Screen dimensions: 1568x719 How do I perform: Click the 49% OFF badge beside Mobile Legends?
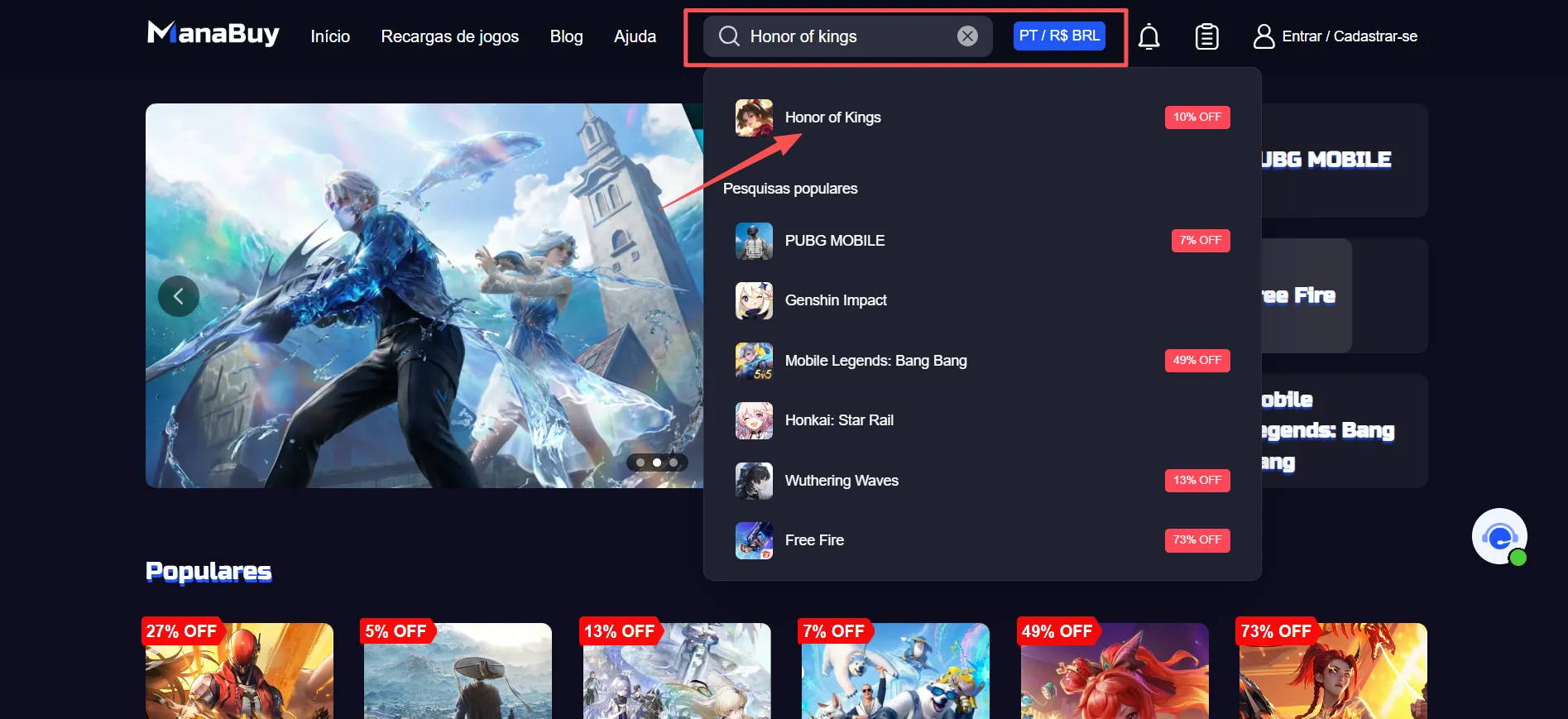(x=1197, y=361)
